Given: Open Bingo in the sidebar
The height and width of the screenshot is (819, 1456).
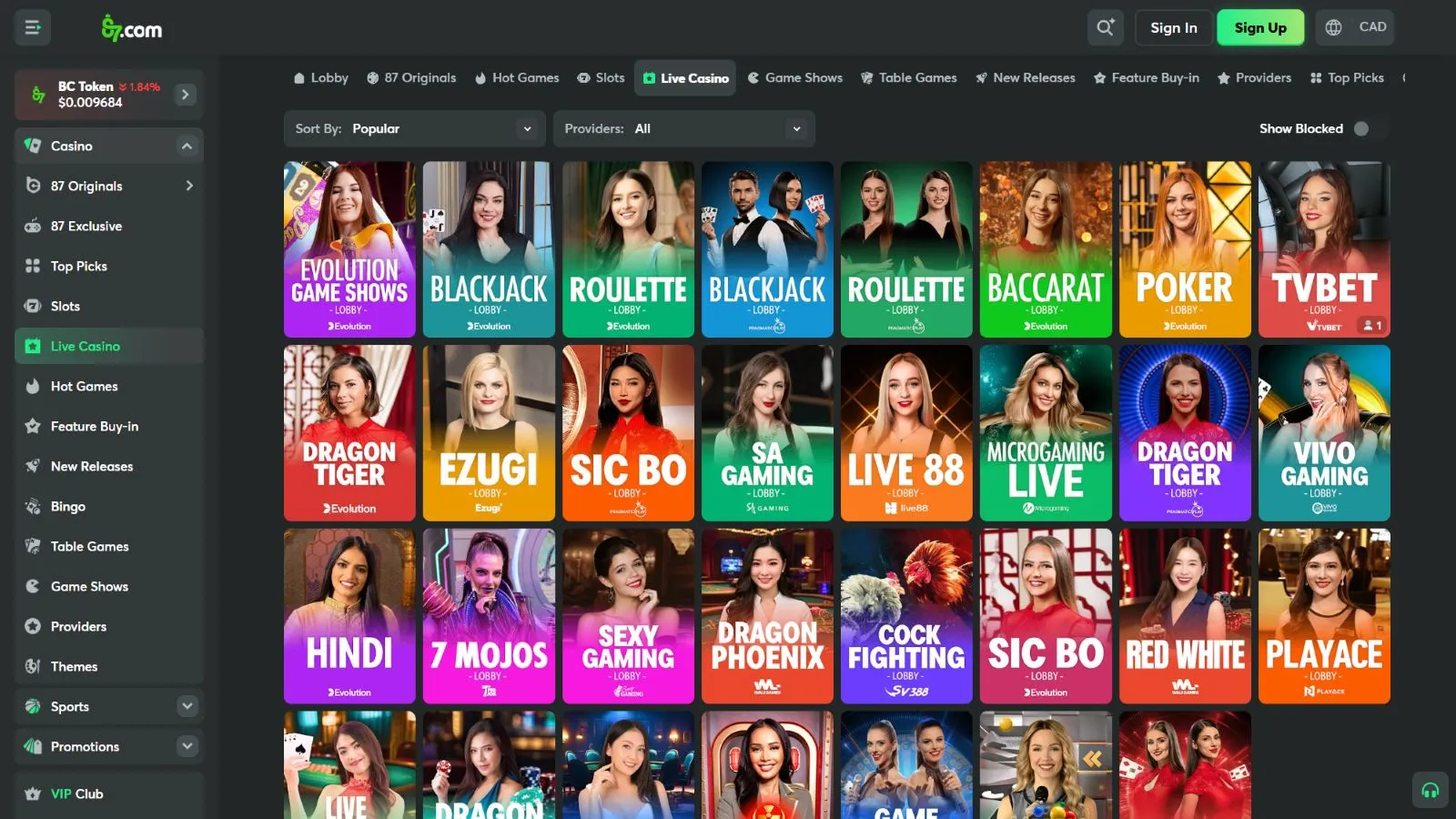Looking at the screenshot, I should point(68,506).
